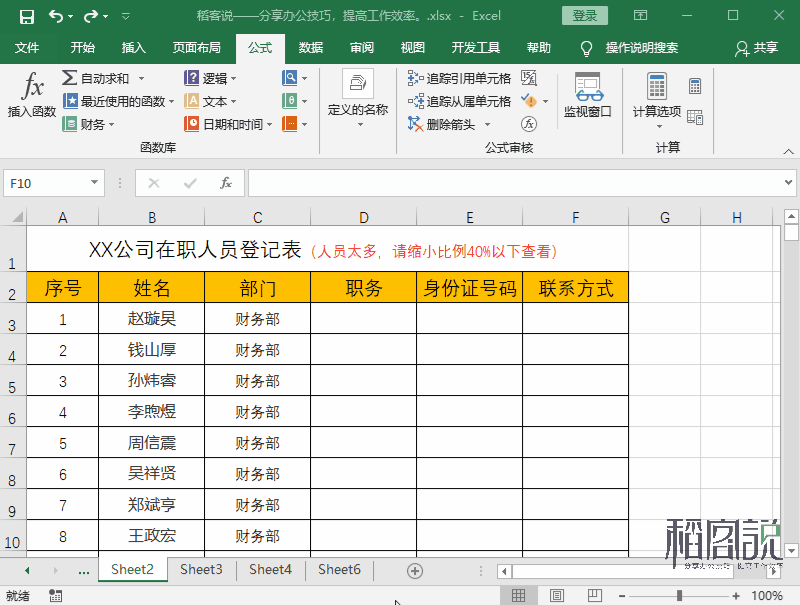Viewport: 800px width, 605px height.
Task: Click Tell Me lightbulb search (操作说明搜索)
Action: coord(630,48)
